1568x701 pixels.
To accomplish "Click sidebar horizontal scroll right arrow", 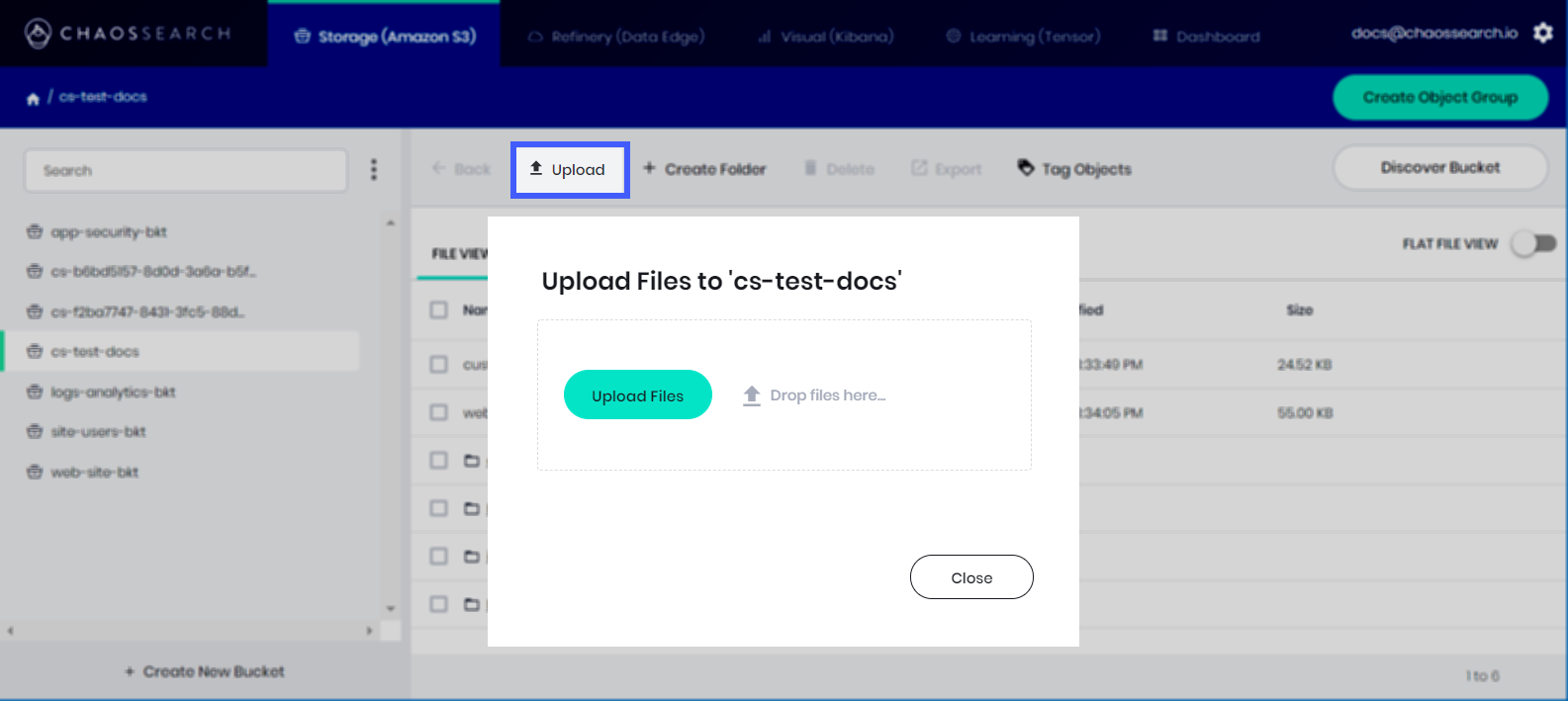I will point(369,630).
